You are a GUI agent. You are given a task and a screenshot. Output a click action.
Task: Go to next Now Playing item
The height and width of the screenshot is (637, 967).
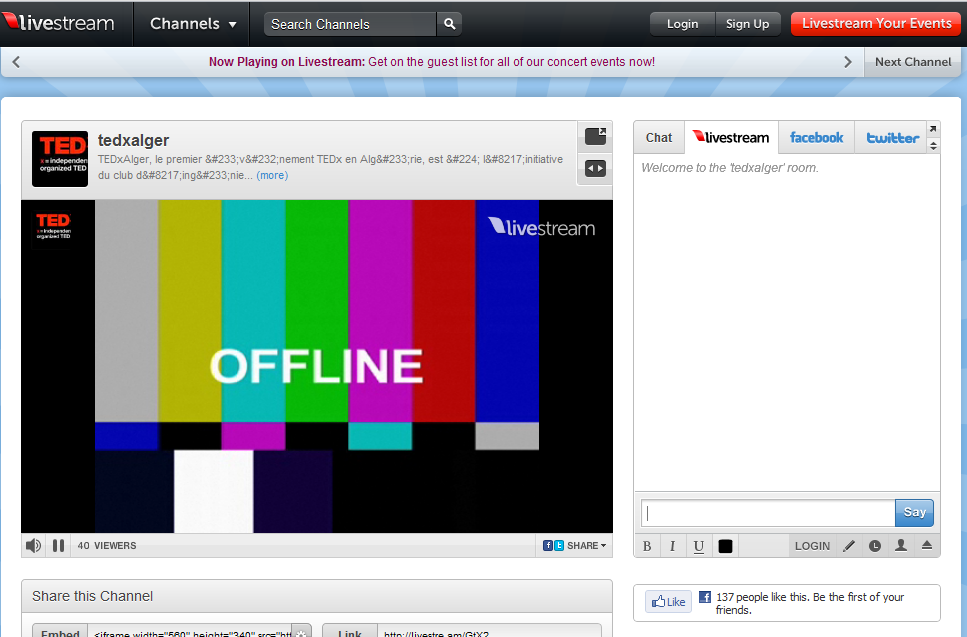point(847,62)
